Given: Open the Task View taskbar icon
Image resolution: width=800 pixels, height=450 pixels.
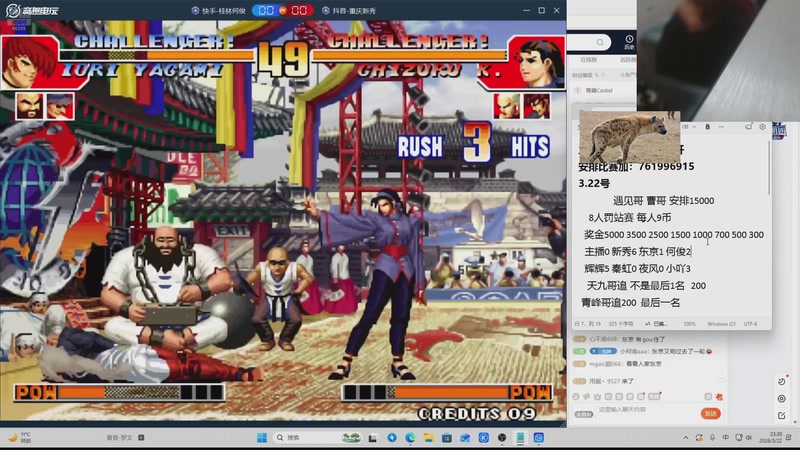Looking at the screenshot, I should (373, 438).
